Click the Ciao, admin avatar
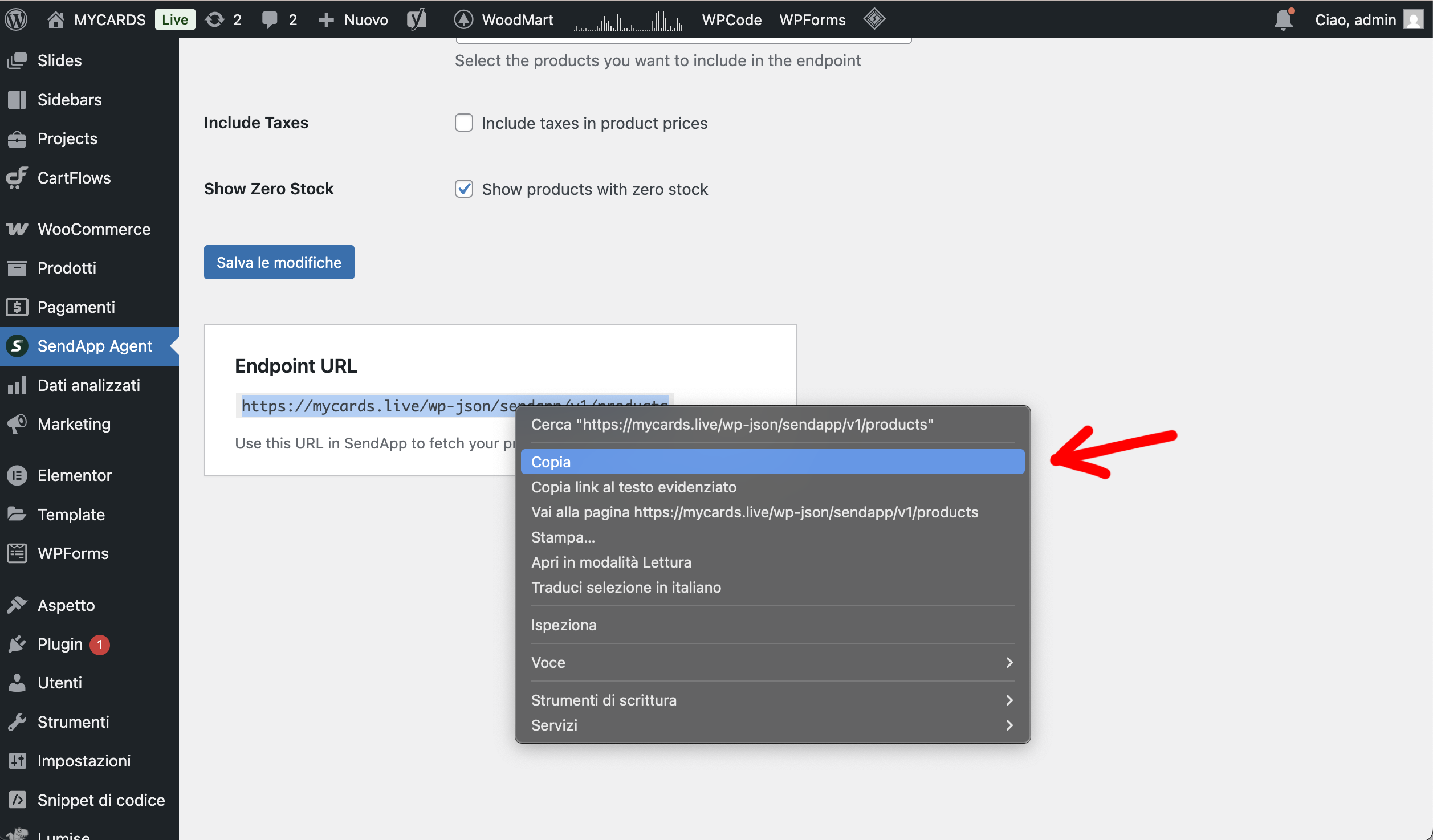1433x840 pixels. (1414, 19)
